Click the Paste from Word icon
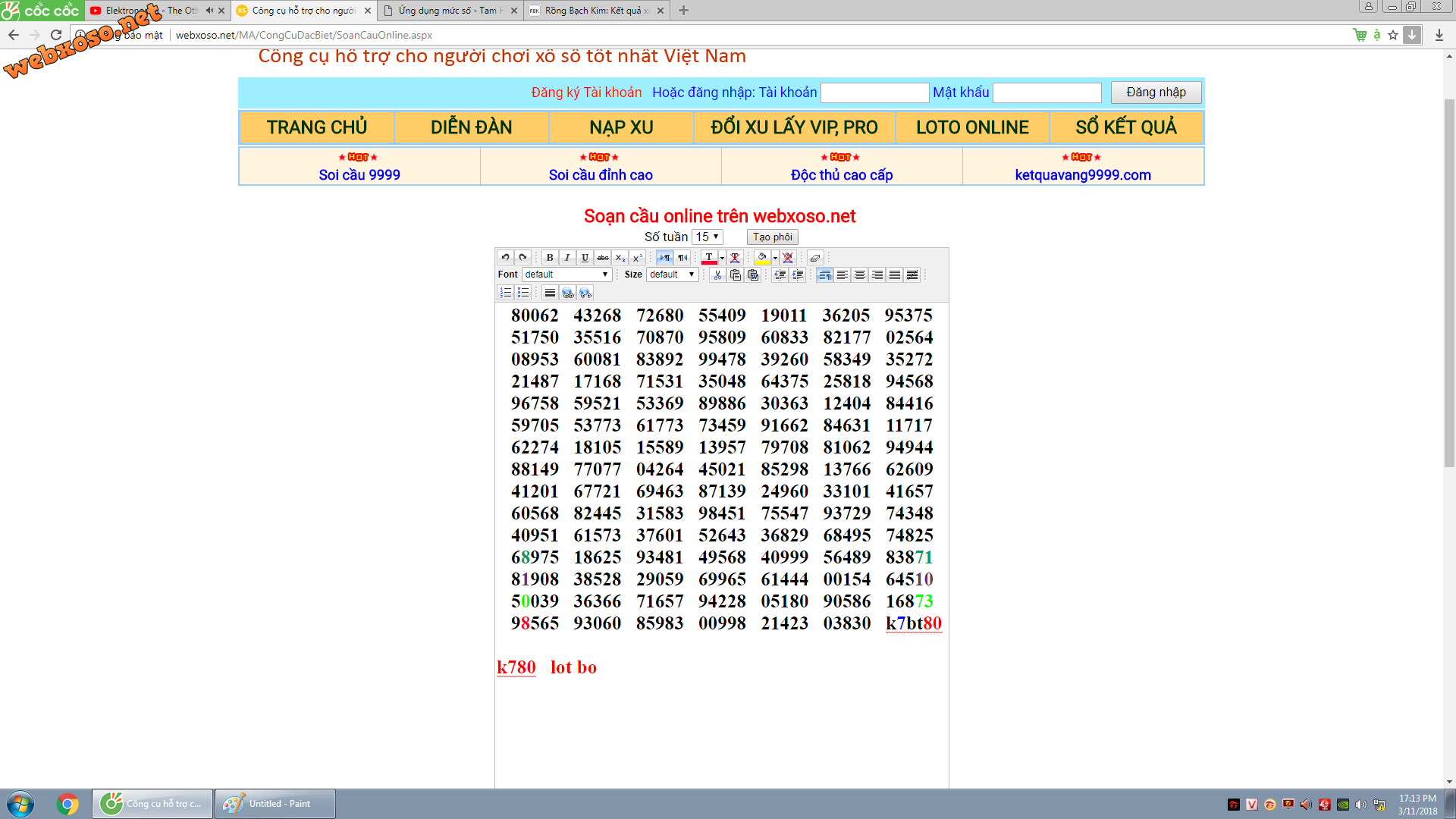 tap(753, 275)
